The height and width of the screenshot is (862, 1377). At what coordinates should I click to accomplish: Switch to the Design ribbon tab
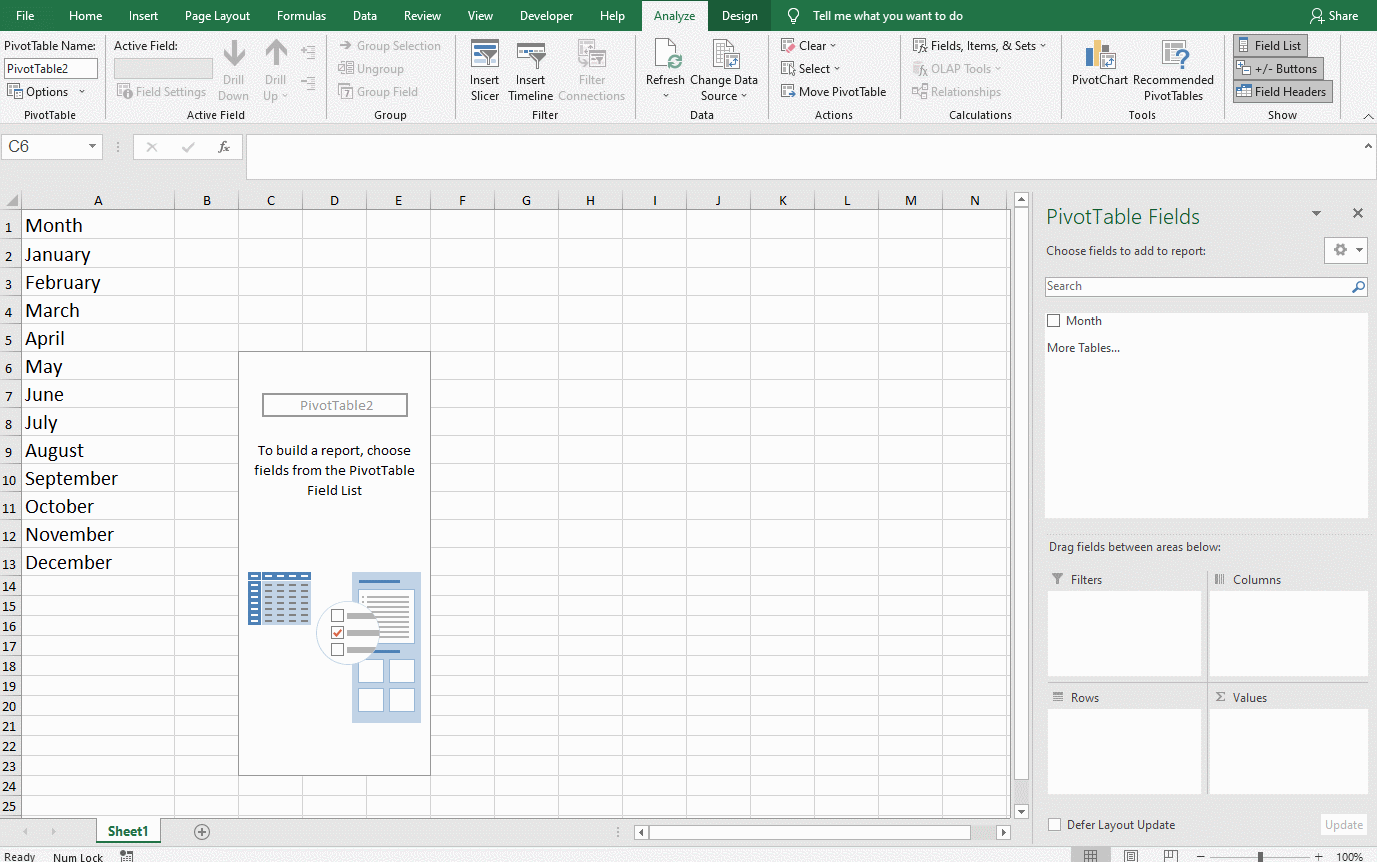click(x=739, y=15)
